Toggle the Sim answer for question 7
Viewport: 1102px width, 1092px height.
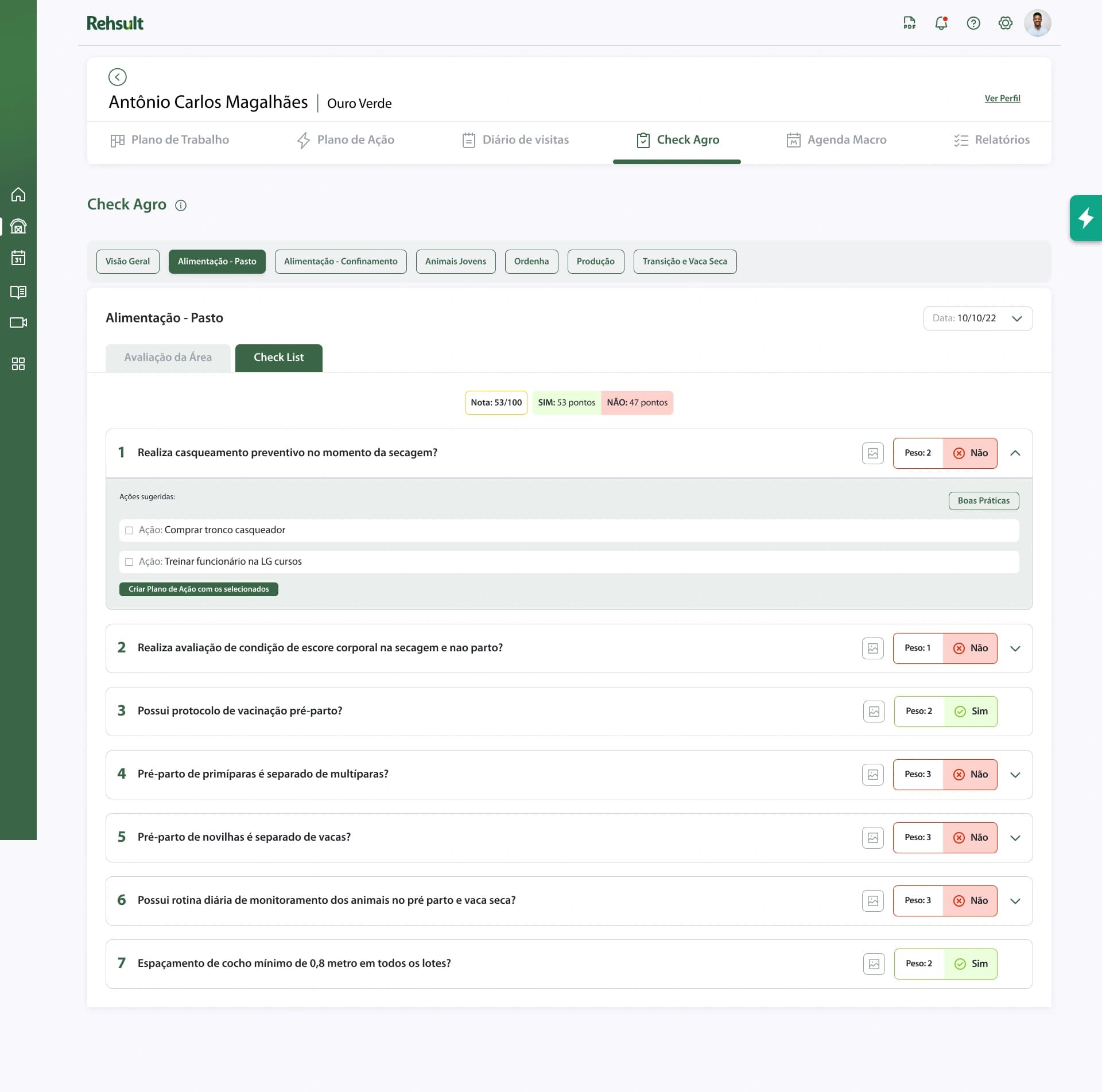pyautogui.click(x=971, y=964)
